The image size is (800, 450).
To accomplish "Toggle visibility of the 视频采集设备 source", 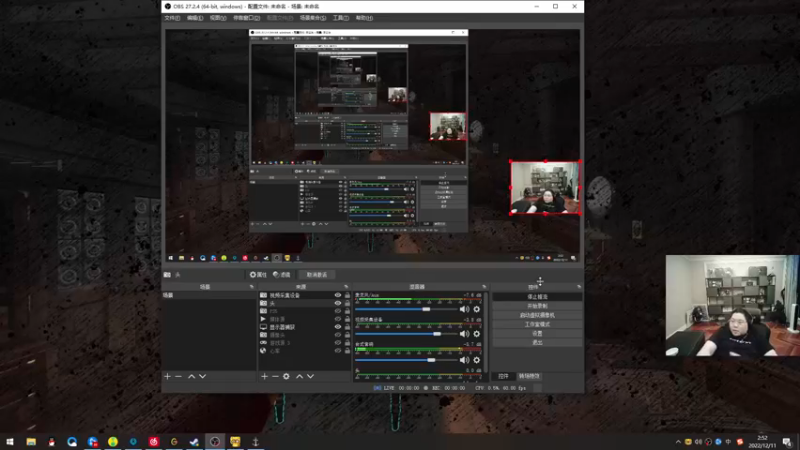I will pos(337,295).
